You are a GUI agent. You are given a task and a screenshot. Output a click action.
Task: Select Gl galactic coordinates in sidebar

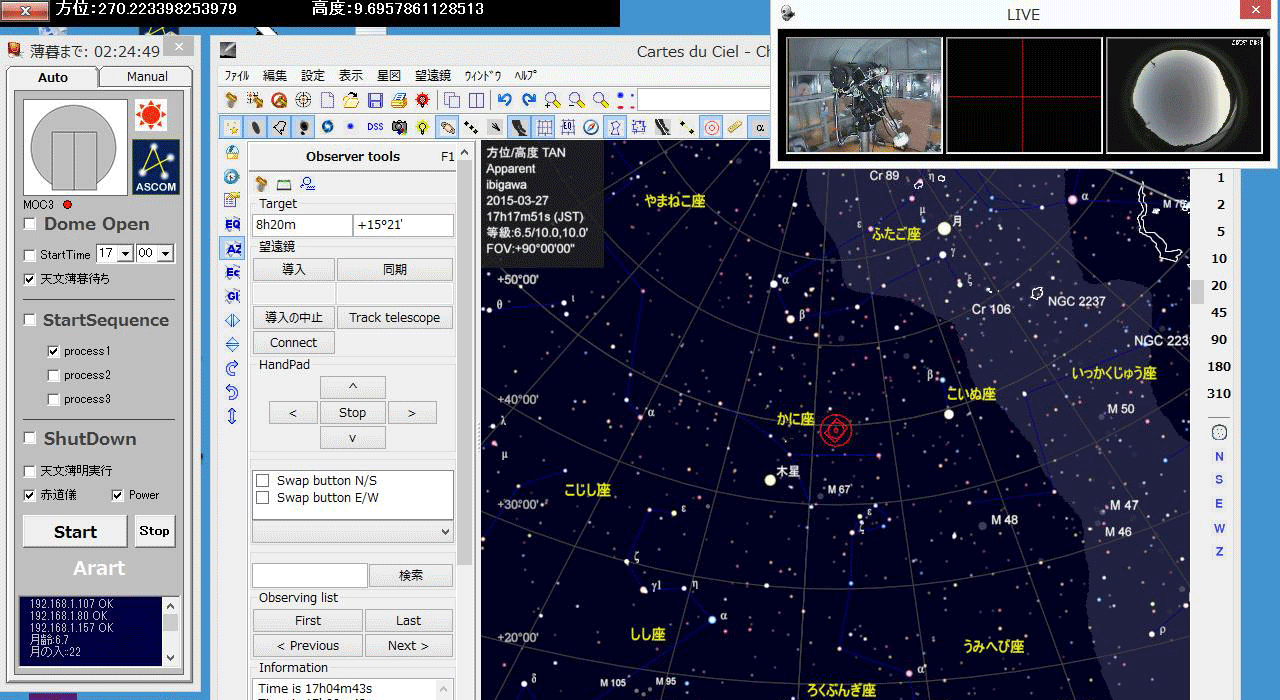click(233, 296)
